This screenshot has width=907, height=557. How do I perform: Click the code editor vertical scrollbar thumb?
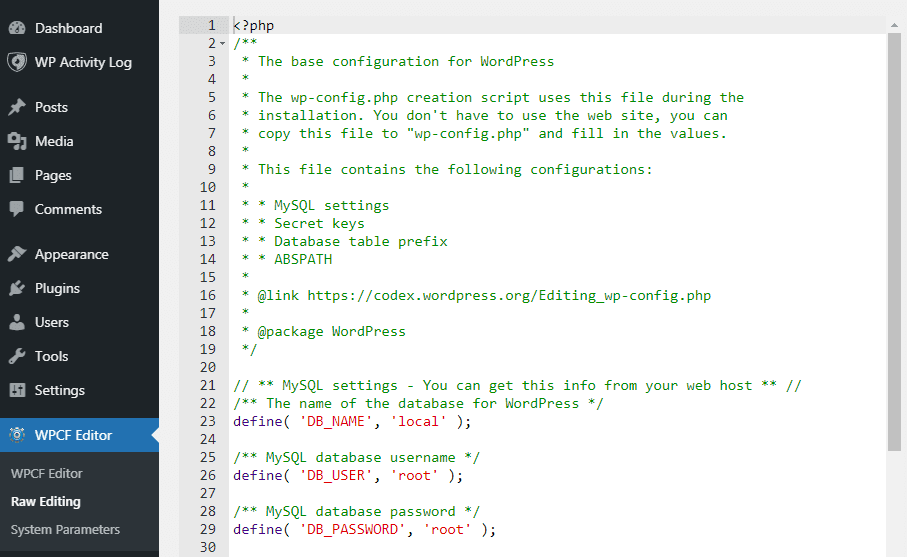(894, 242)
